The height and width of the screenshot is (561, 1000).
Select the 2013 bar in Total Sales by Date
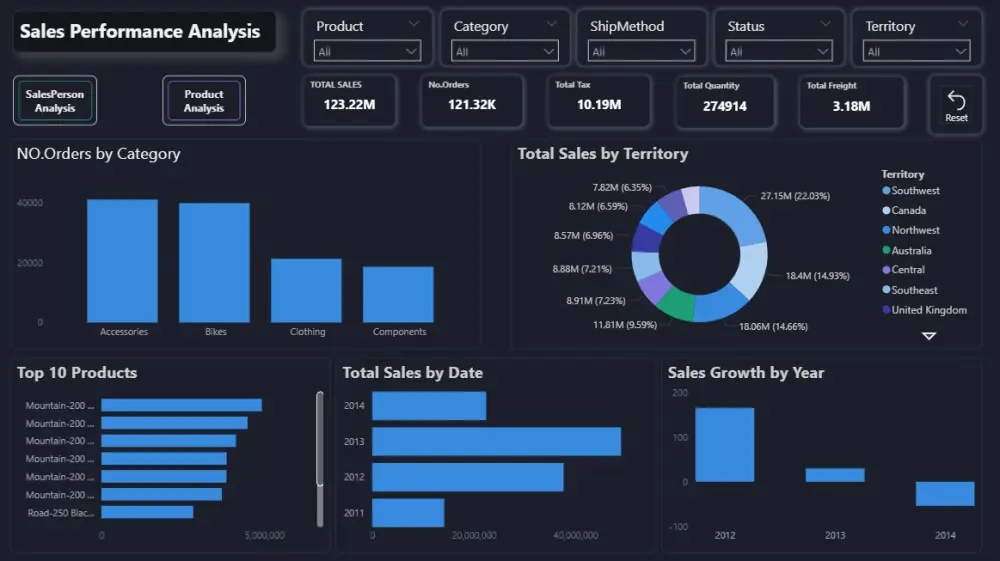tap(496, 441)
